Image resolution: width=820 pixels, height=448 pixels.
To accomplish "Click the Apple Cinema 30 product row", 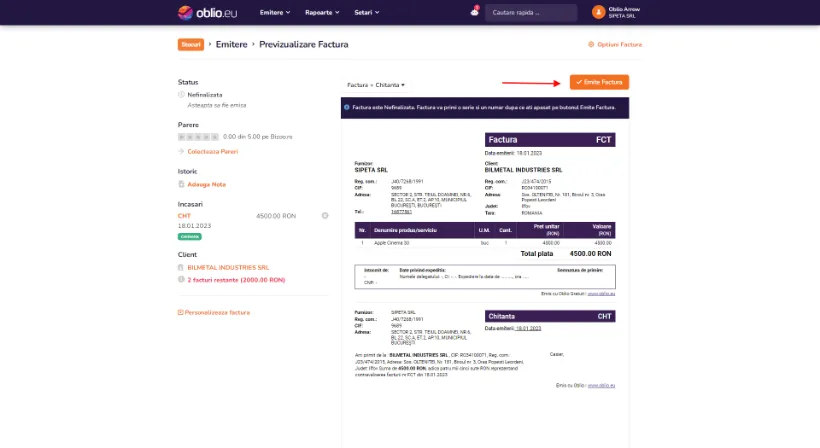I will pos(485,243).
